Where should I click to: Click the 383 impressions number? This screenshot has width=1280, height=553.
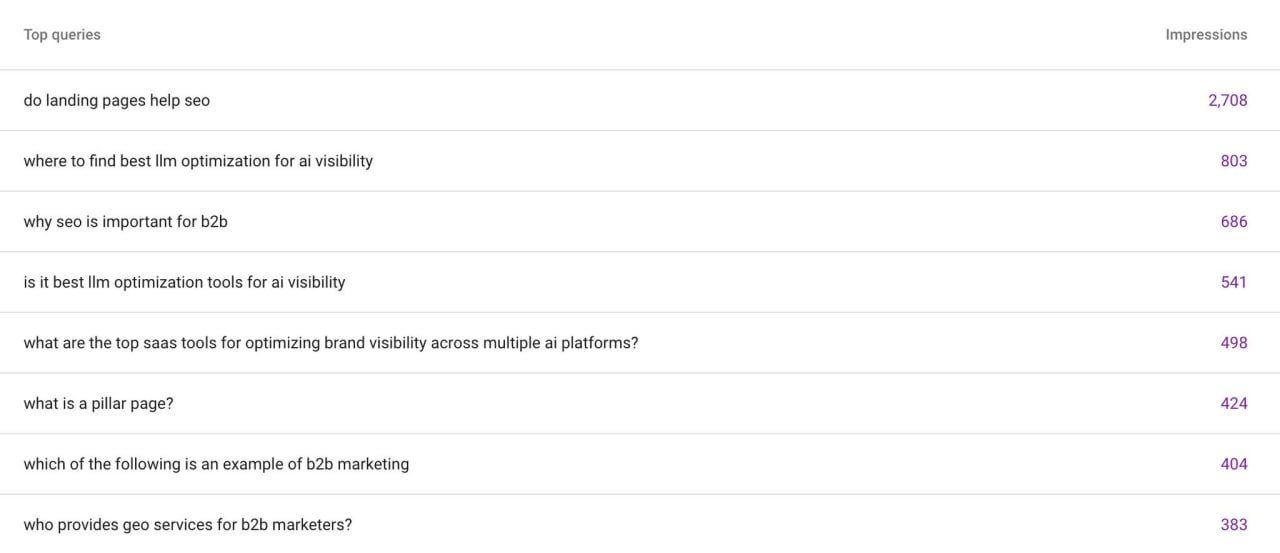tap(1233, 525)
